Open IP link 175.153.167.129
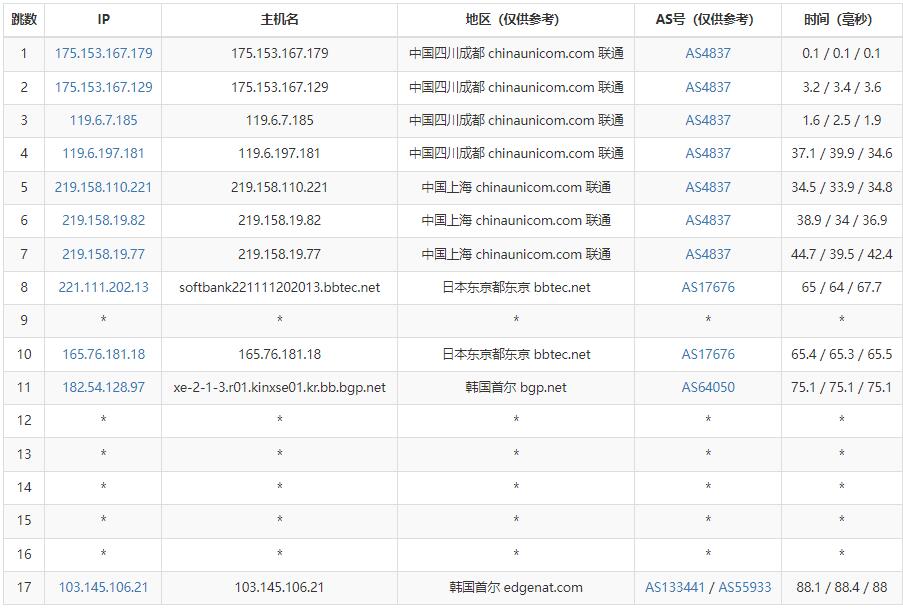 (104, 88)
